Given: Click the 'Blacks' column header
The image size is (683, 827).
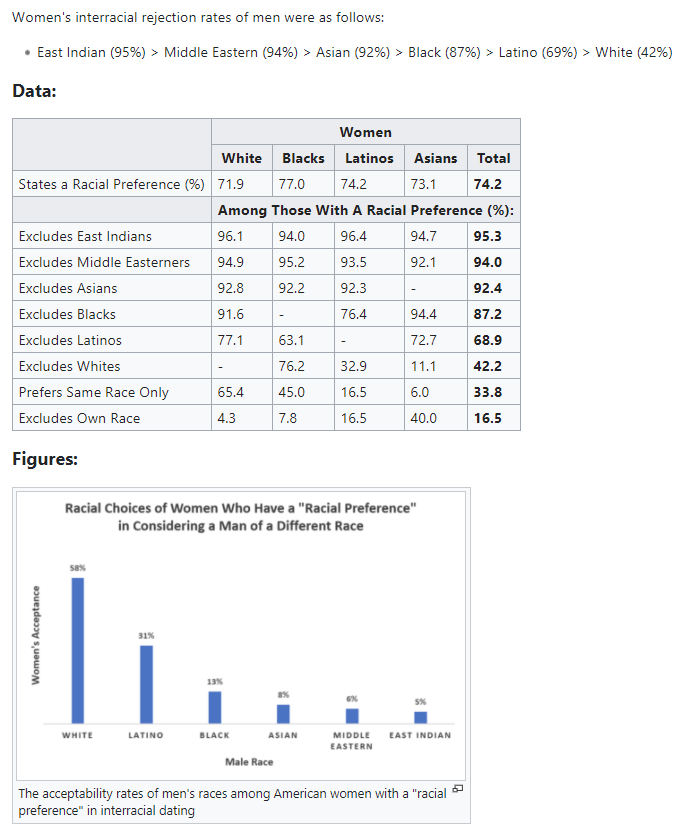Looking at the screenshot, I should pyautogui.click(x=303, y=158).
